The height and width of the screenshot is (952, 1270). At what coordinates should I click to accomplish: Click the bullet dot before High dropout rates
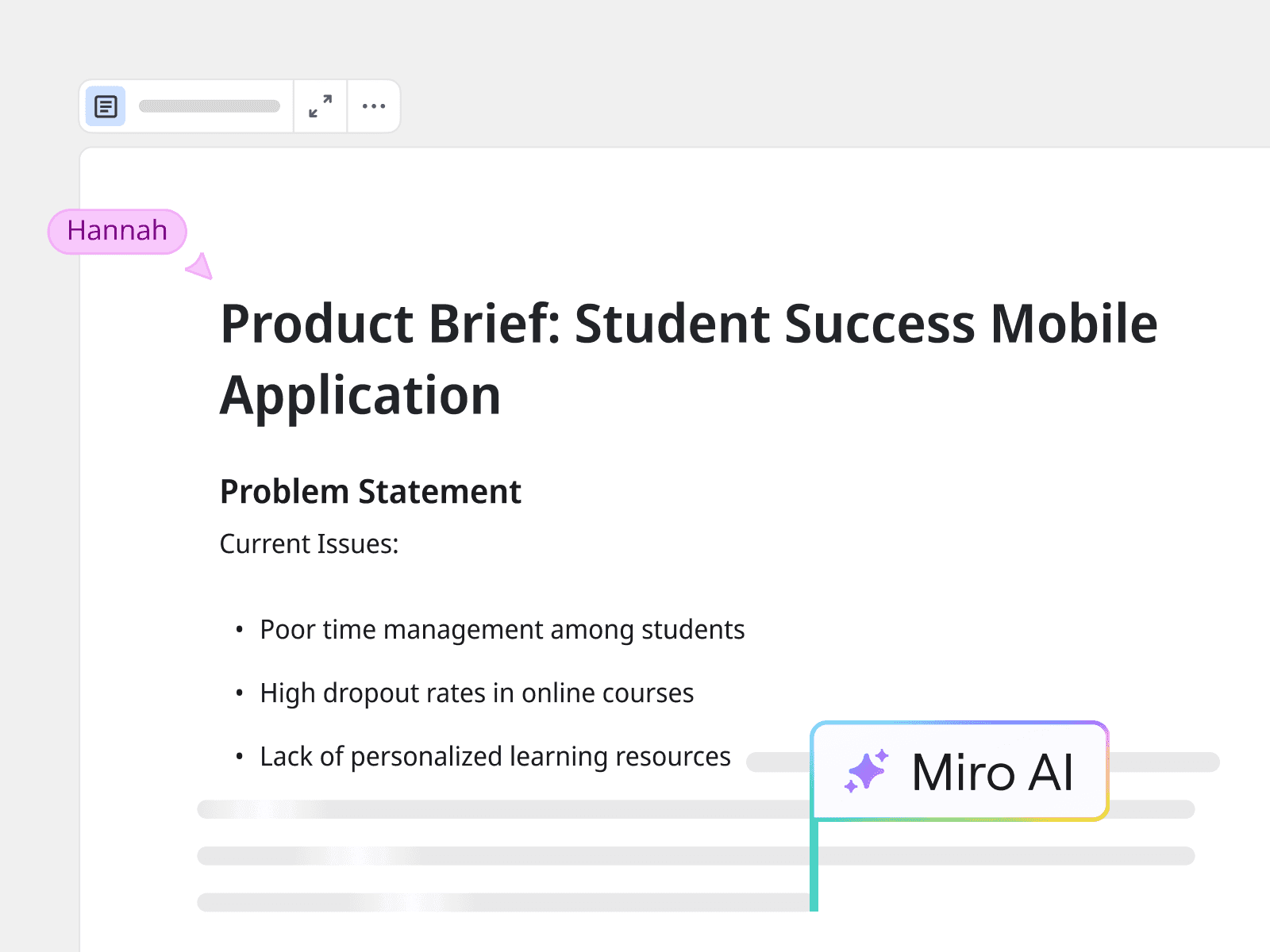point(240,693)
